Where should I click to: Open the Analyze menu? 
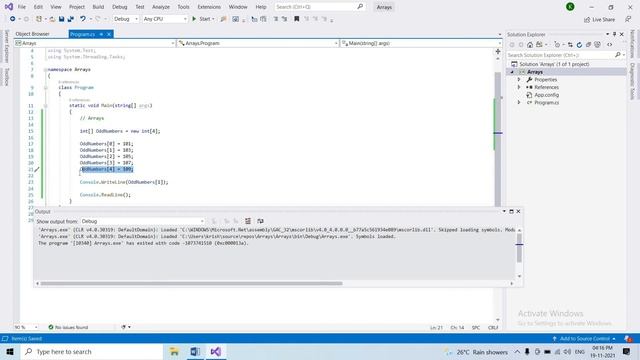coord(161,7)
